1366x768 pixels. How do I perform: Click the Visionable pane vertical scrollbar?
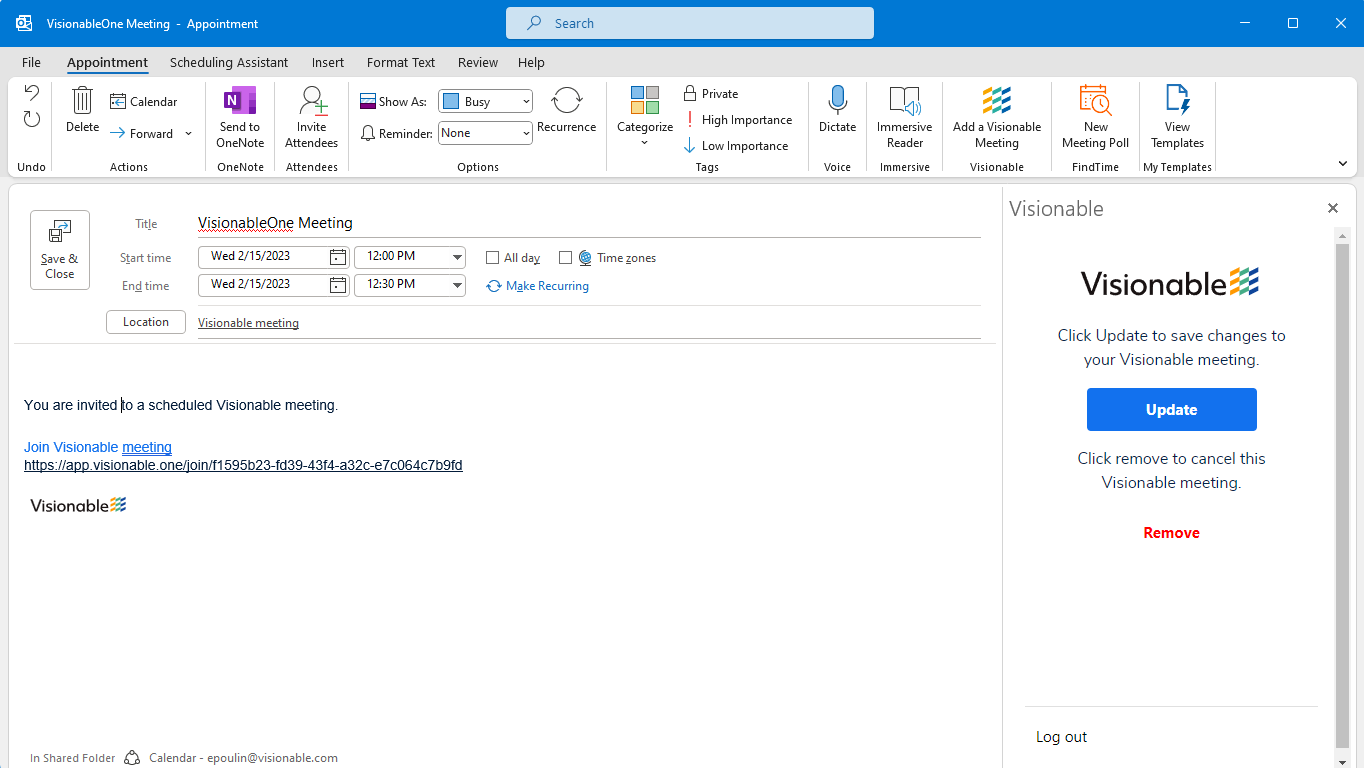pos(1342,497)
